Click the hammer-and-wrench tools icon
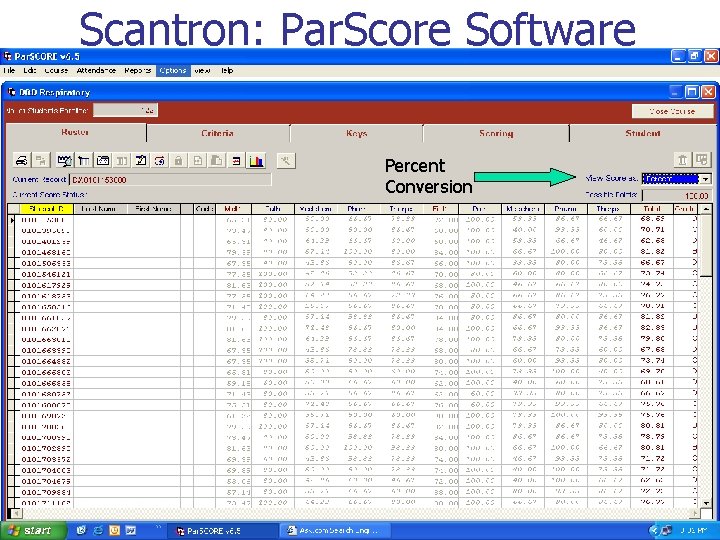The width and height of the screenshot is (720, 540). [286, 160]
